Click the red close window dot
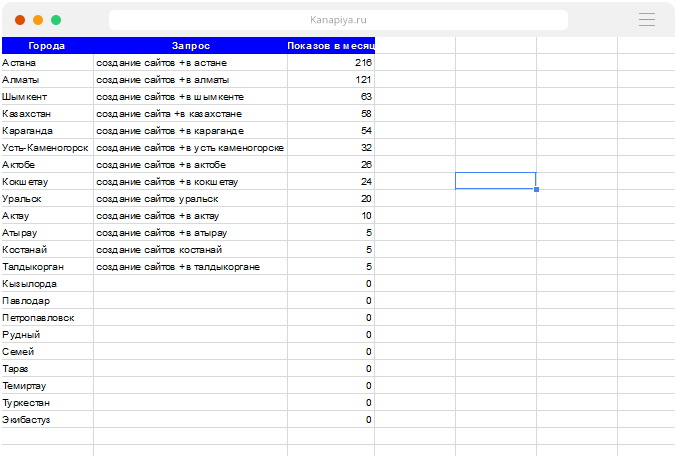Viewport: 677px width, 456px height. [x=20, y=20]
